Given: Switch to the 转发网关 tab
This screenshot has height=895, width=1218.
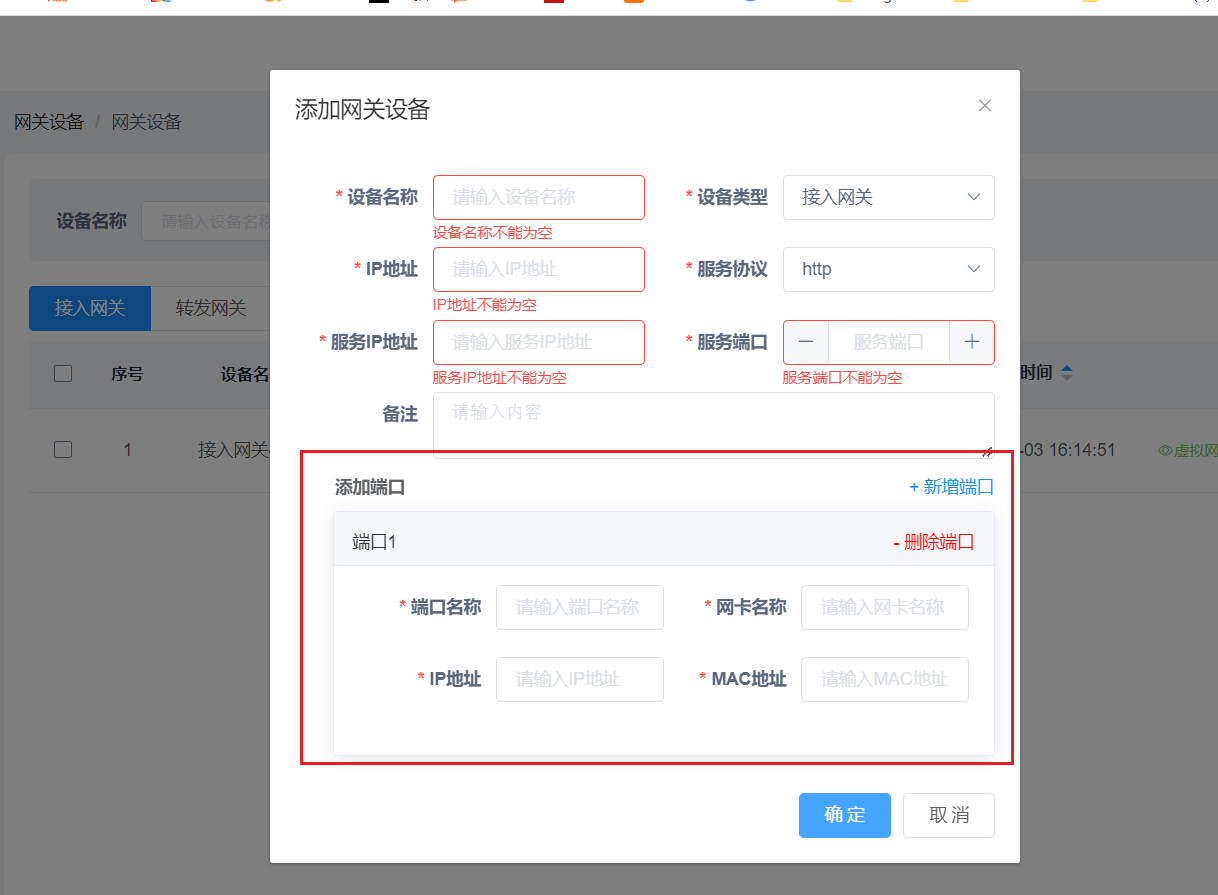Looking at the screenshot, I should [x=210, y=308].
